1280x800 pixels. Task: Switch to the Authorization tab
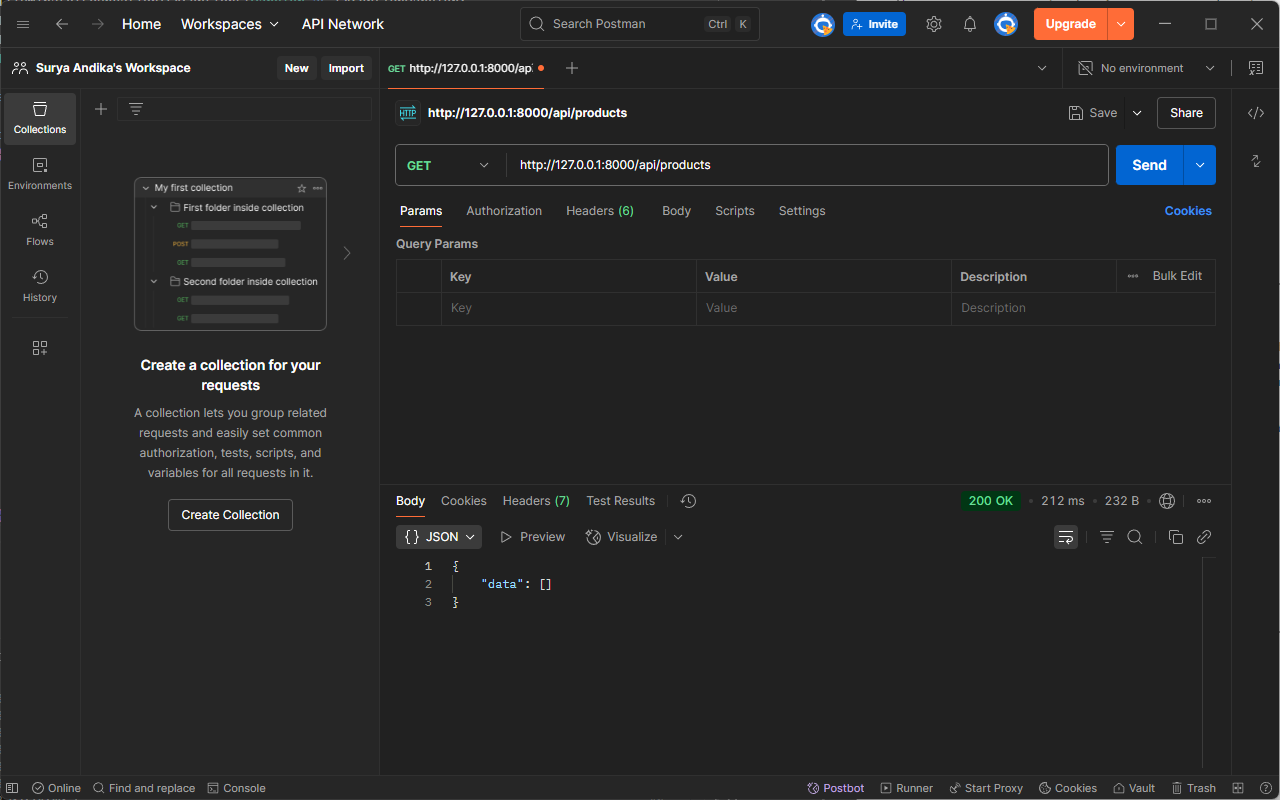[x=504, y=211]
